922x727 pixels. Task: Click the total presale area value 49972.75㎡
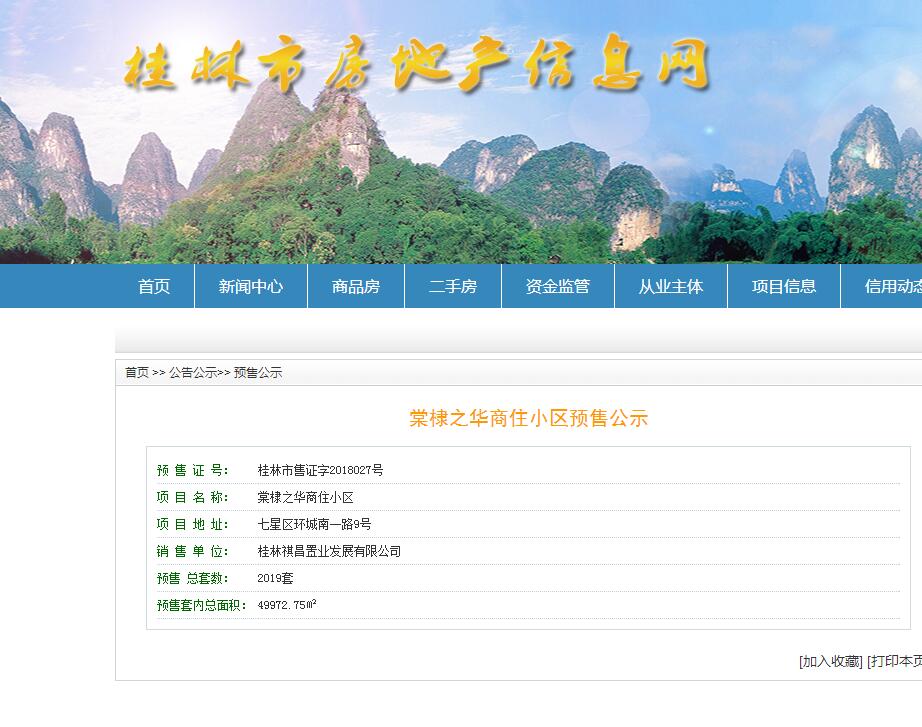coord(287,605)
